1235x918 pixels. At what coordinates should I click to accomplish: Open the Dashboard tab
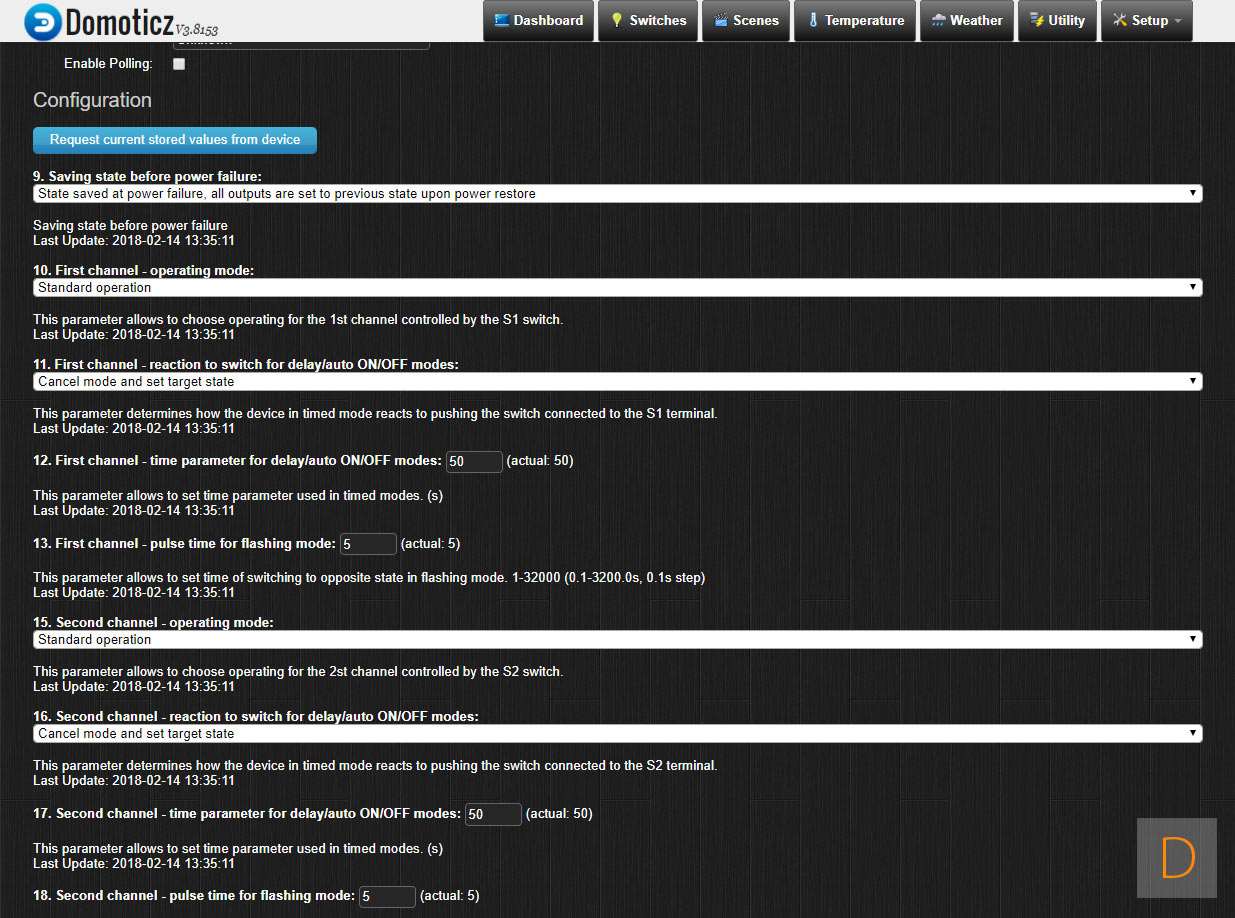(538, 21)
